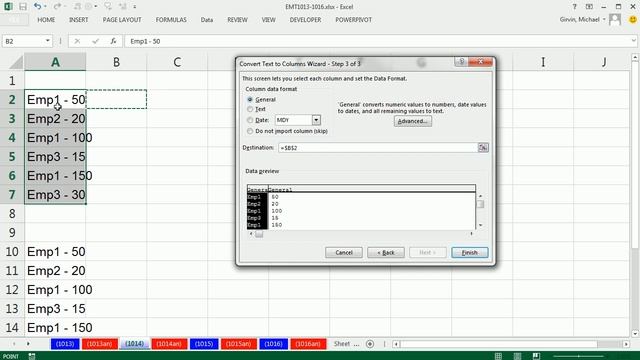
Task: Click the Advanced... button
Action: [x=413, y=121]
